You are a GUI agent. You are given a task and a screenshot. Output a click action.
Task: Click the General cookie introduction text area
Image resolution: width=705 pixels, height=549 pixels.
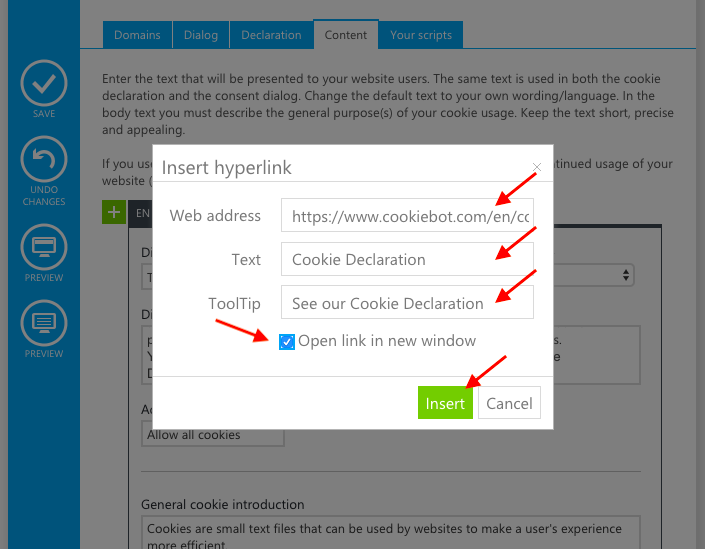click(x=391, y=533)
